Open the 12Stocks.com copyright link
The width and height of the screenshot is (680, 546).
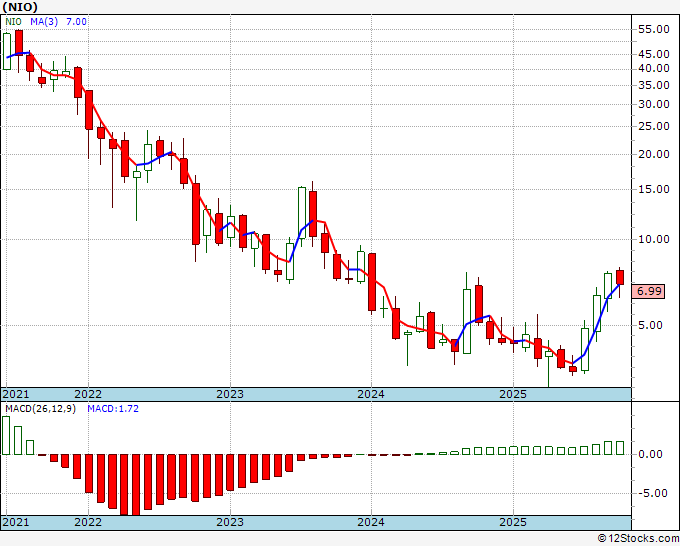(638, 539)
